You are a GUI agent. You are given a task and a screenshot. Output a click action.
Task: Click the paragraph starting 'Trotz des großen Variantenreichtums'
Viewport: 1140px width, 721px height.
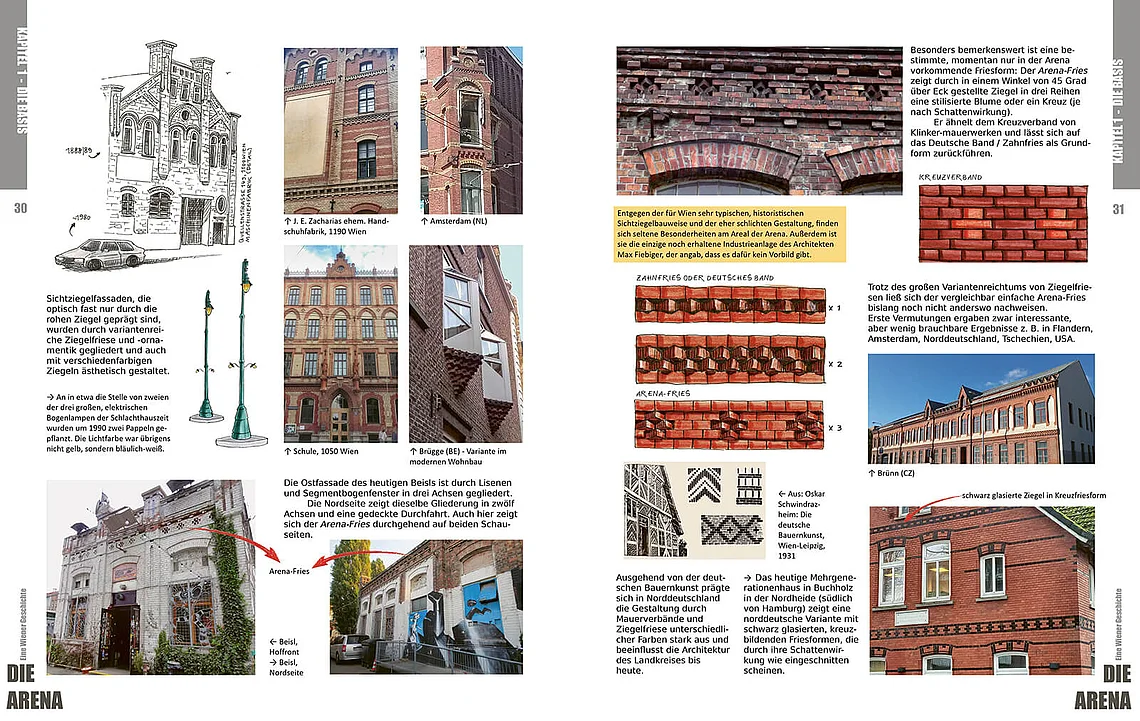pyautogui.click(x=980, y=313)
